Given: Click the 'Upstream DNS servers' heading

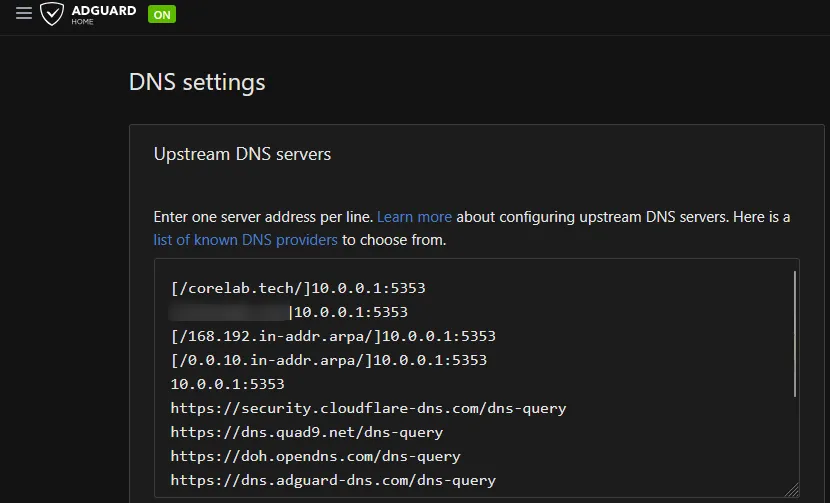Looking at the screenshot, I should coord(242,154).
